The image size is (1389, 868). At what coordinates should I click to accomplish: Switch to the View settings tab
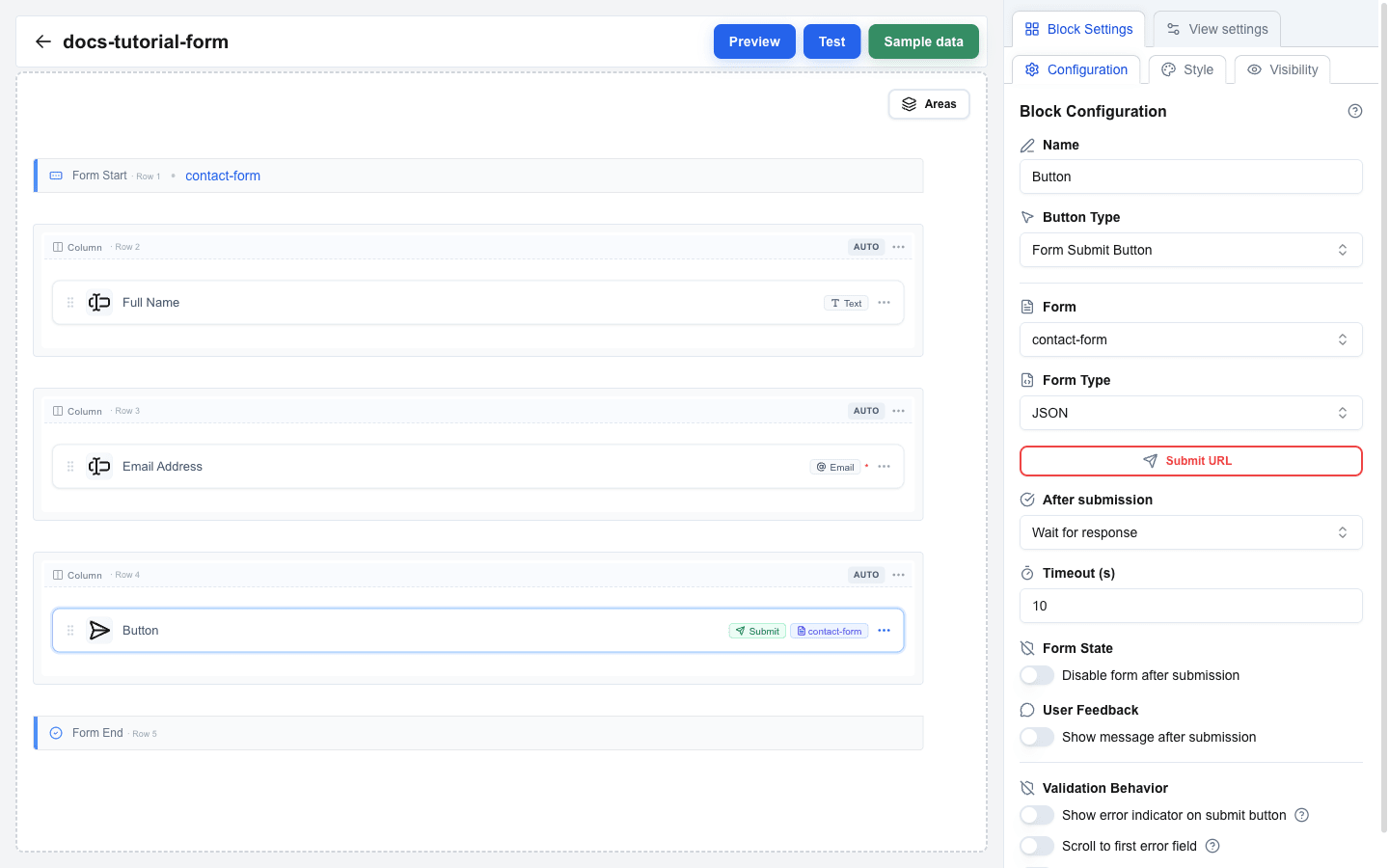[1217, 29]
